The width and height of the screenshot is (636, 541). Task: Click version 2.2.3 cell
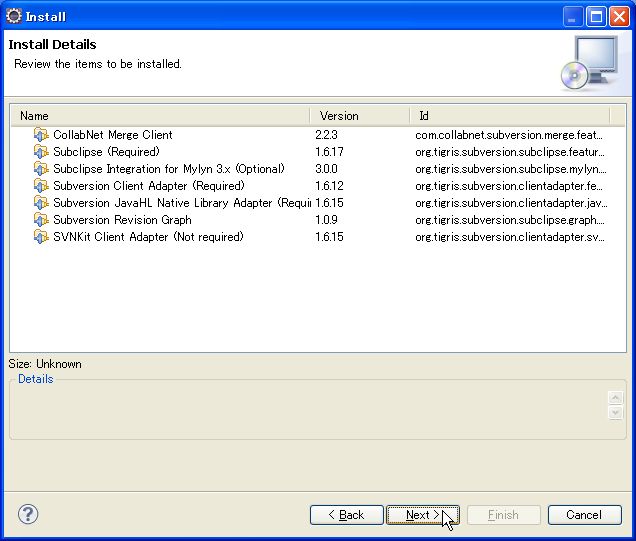[x=326, y=135]
